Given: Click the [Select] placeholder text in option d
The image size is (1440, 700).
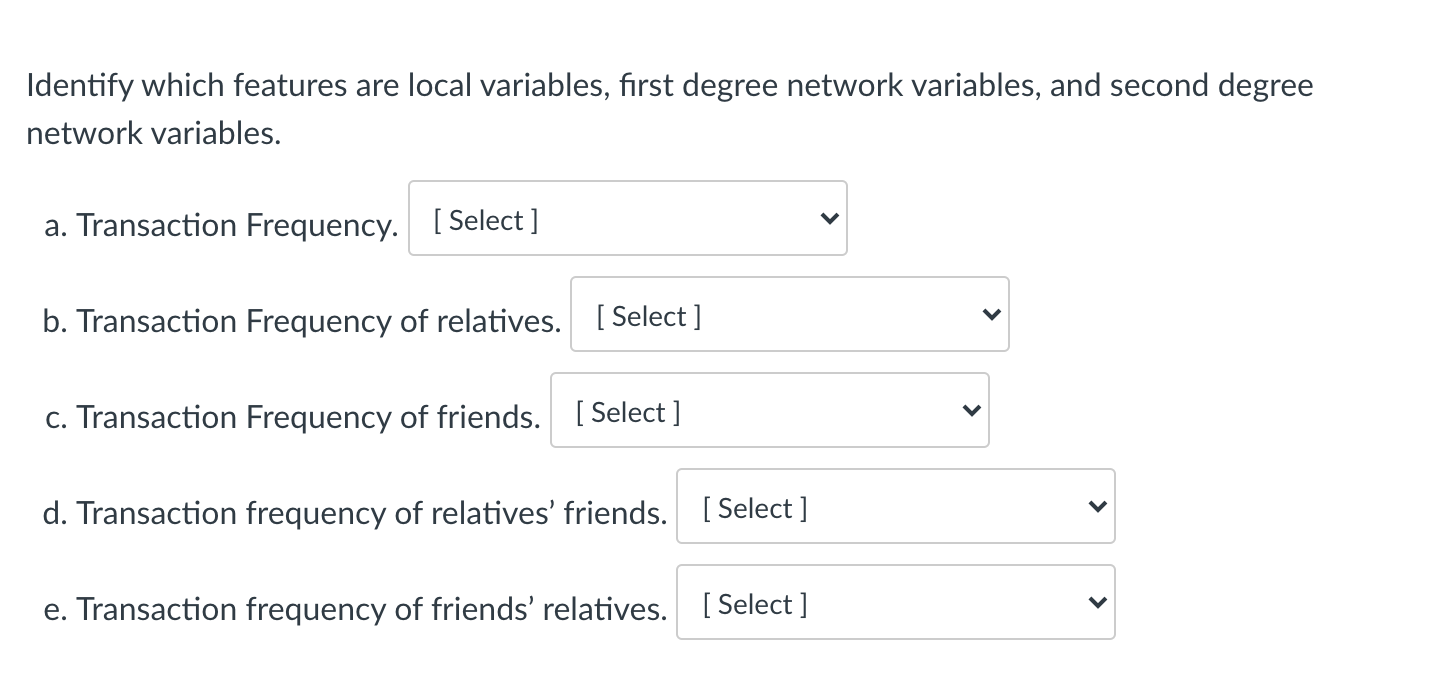Looking at the screenshot, I should [753, 508].
